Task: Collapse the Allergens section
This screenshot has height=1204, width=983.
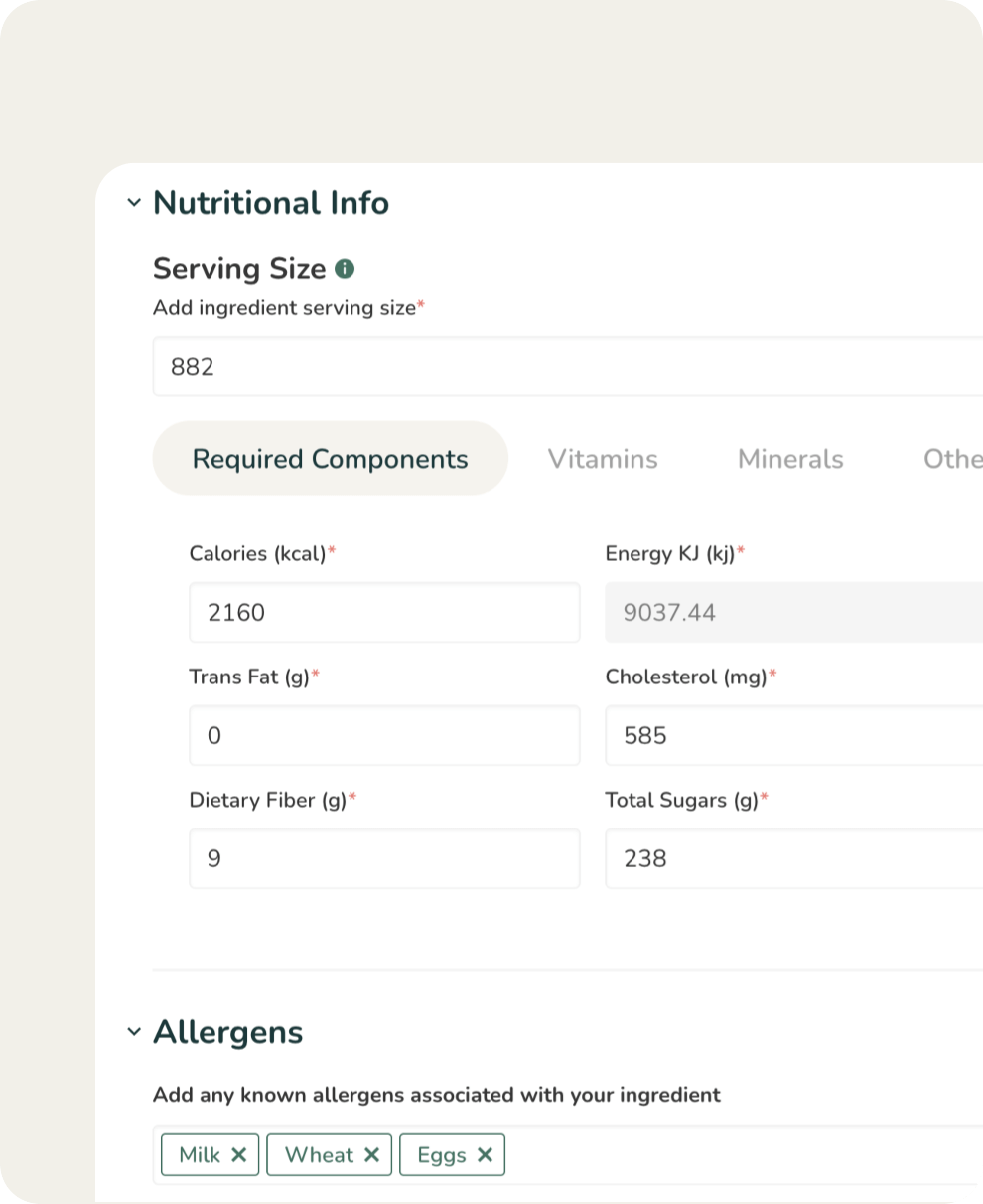Action: tap(134, 1032)
